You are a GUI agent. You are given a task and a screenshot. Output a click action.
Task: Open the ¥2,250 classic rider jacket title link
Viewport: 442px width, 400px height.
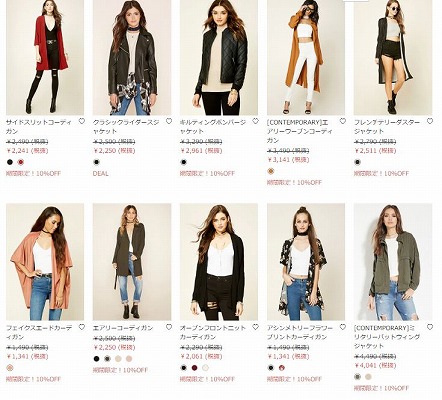[126, 127]
